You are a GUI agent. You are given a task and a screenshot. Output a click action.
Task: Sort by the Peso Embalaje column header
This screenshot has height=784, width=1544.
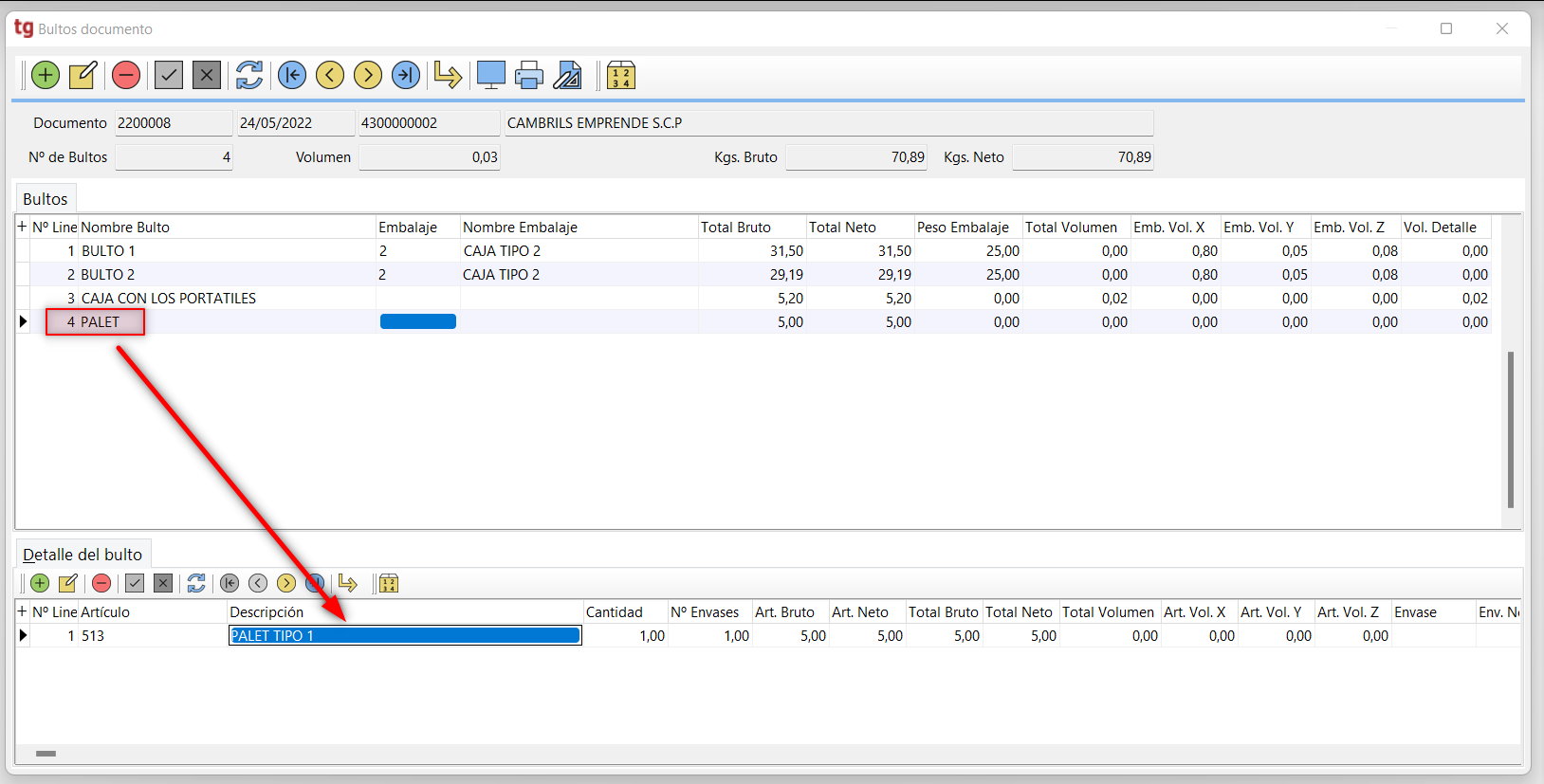(968, 228)
